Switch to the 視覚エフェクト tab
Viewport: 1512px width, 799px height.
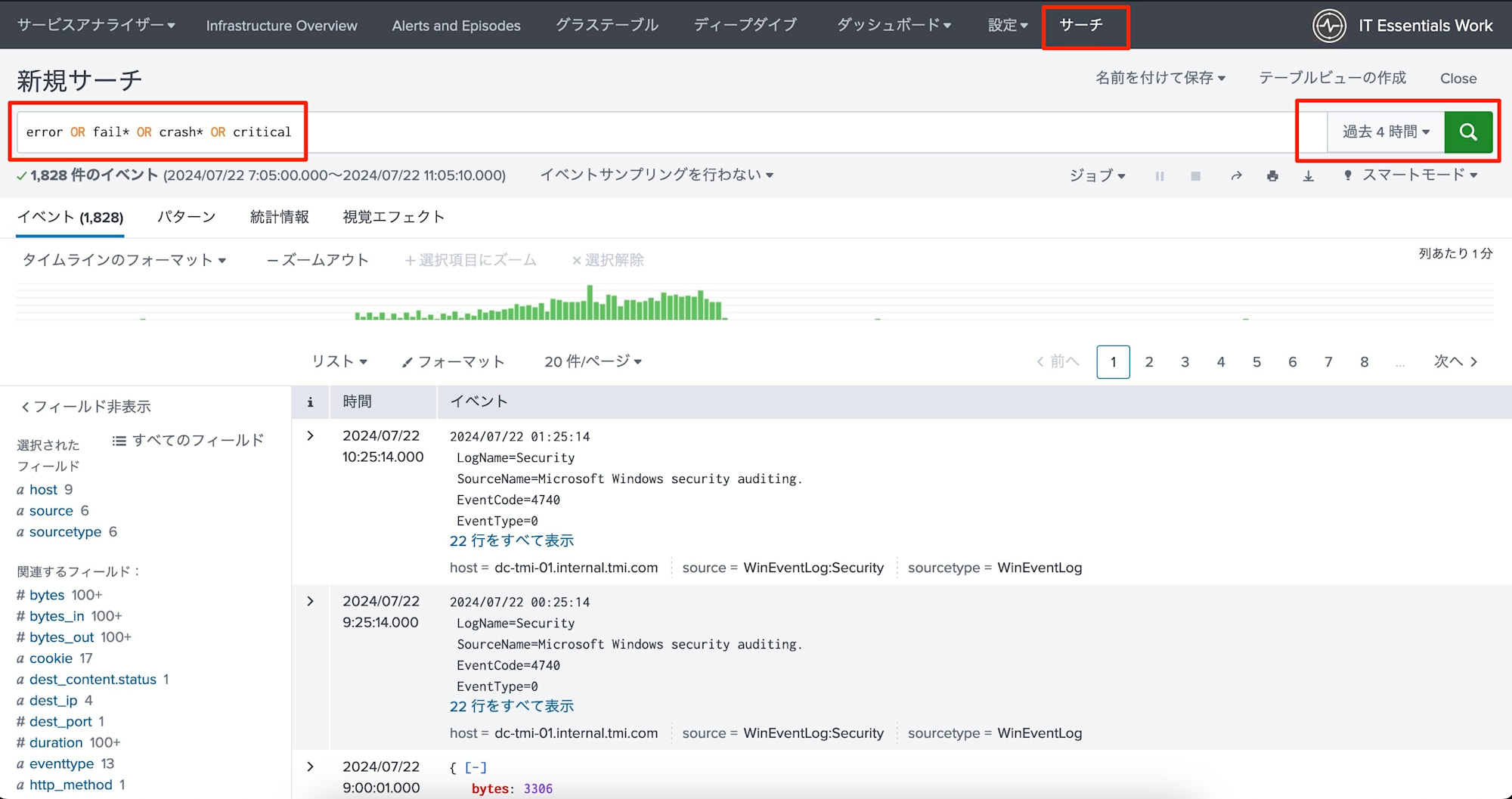393,217
